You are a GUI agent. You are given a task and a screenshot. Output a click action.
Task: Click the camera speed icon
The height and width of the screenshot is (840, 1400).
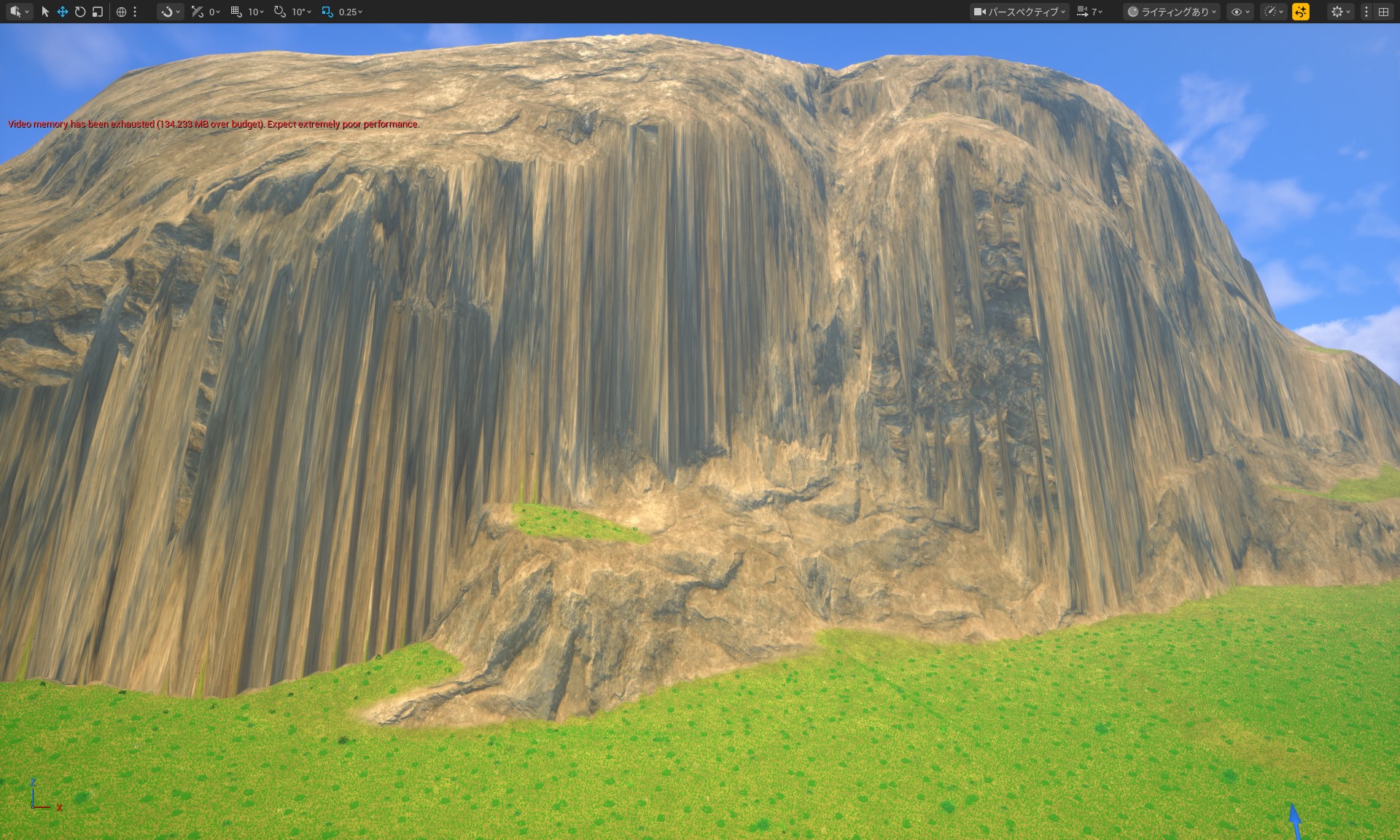pyautogui.click(x=1082, y=12)
